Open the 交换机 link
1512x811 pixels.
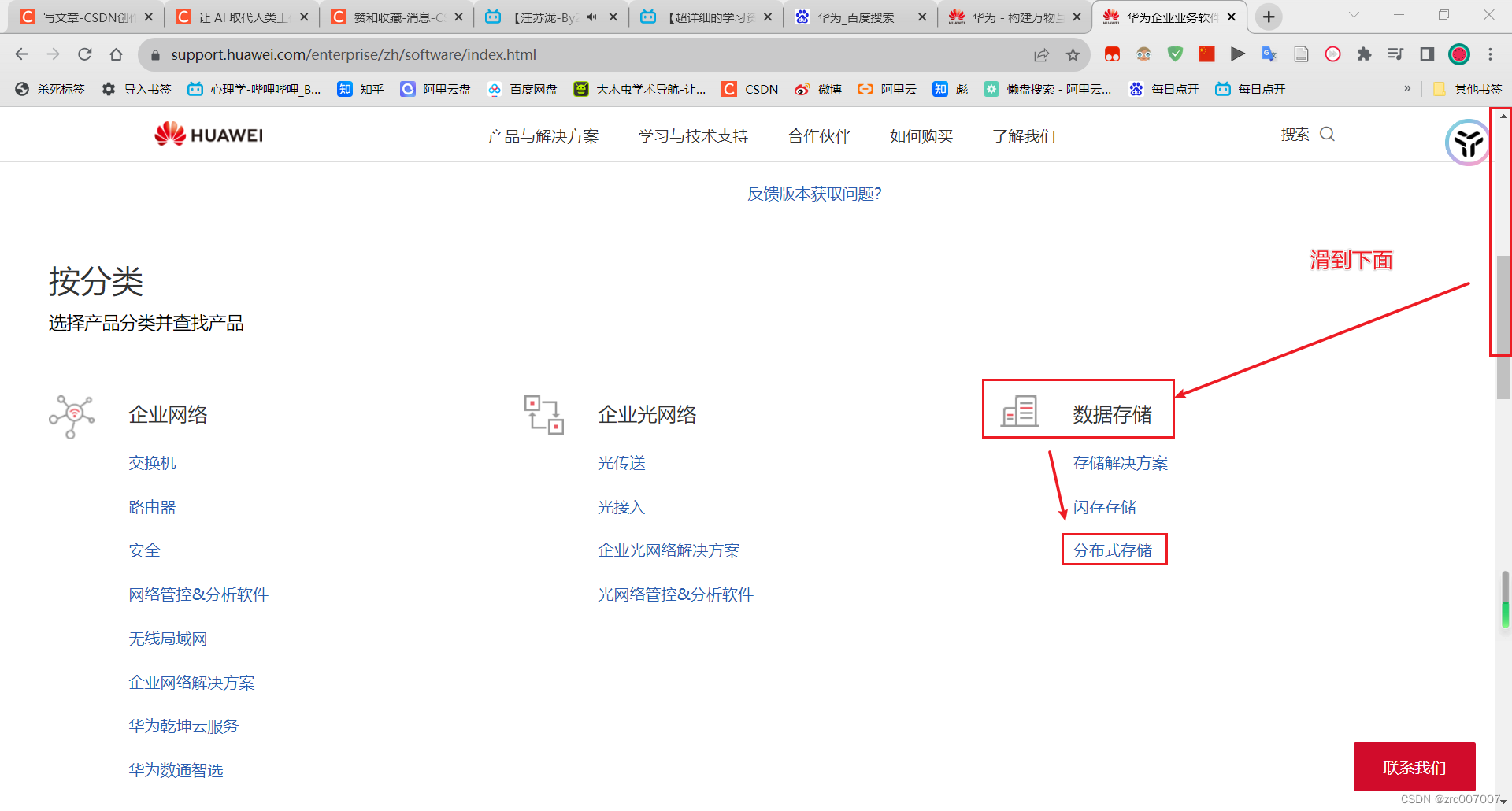pos(152,463)
